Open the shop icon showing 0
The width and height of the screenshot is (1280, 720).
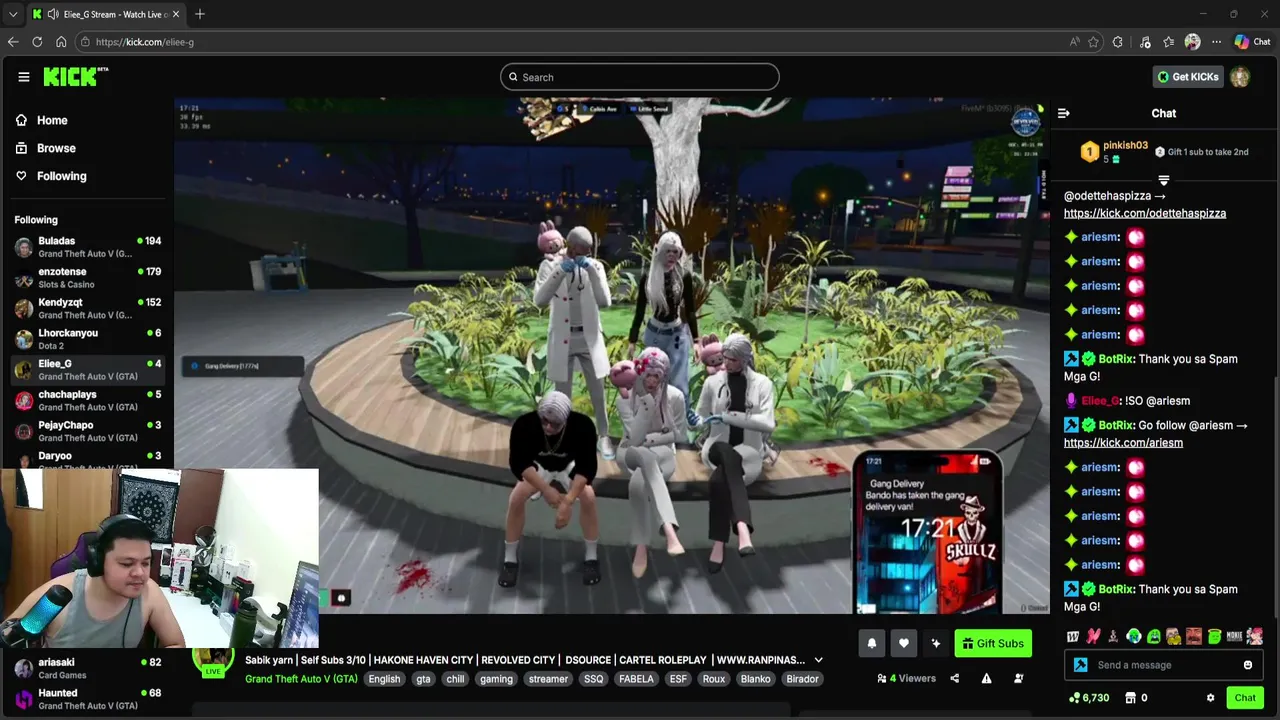coord(1136,698)
